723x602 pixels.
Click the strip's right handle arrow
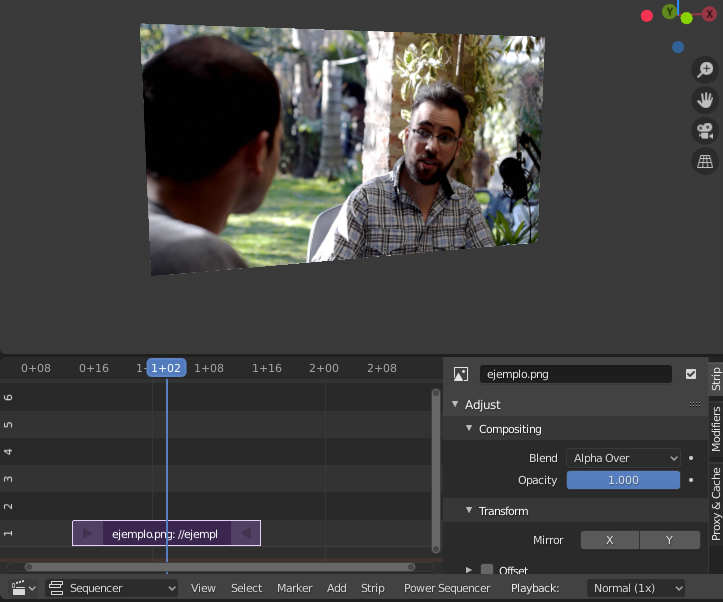(x=246, y=533)
